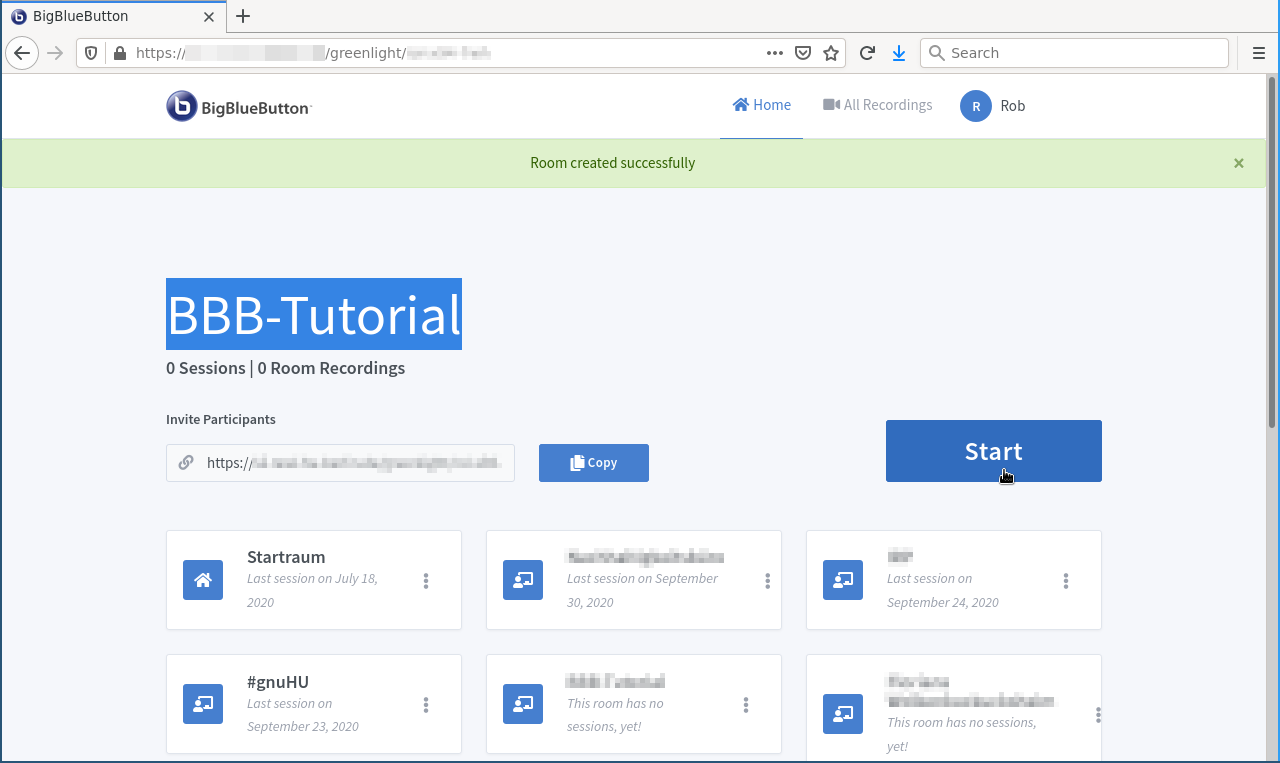Click the Rob avatar circle

(976, 106)
